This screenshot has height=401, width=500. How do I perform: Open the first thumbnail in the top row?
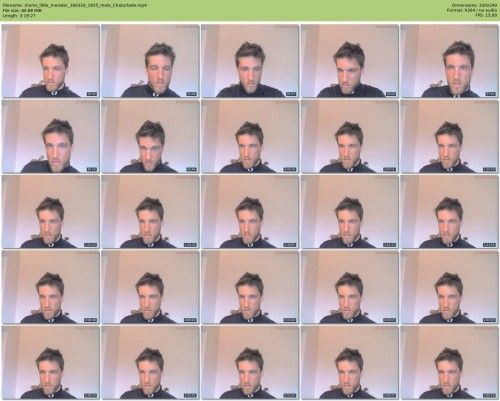pyautogui.click(x=51, y=61)
